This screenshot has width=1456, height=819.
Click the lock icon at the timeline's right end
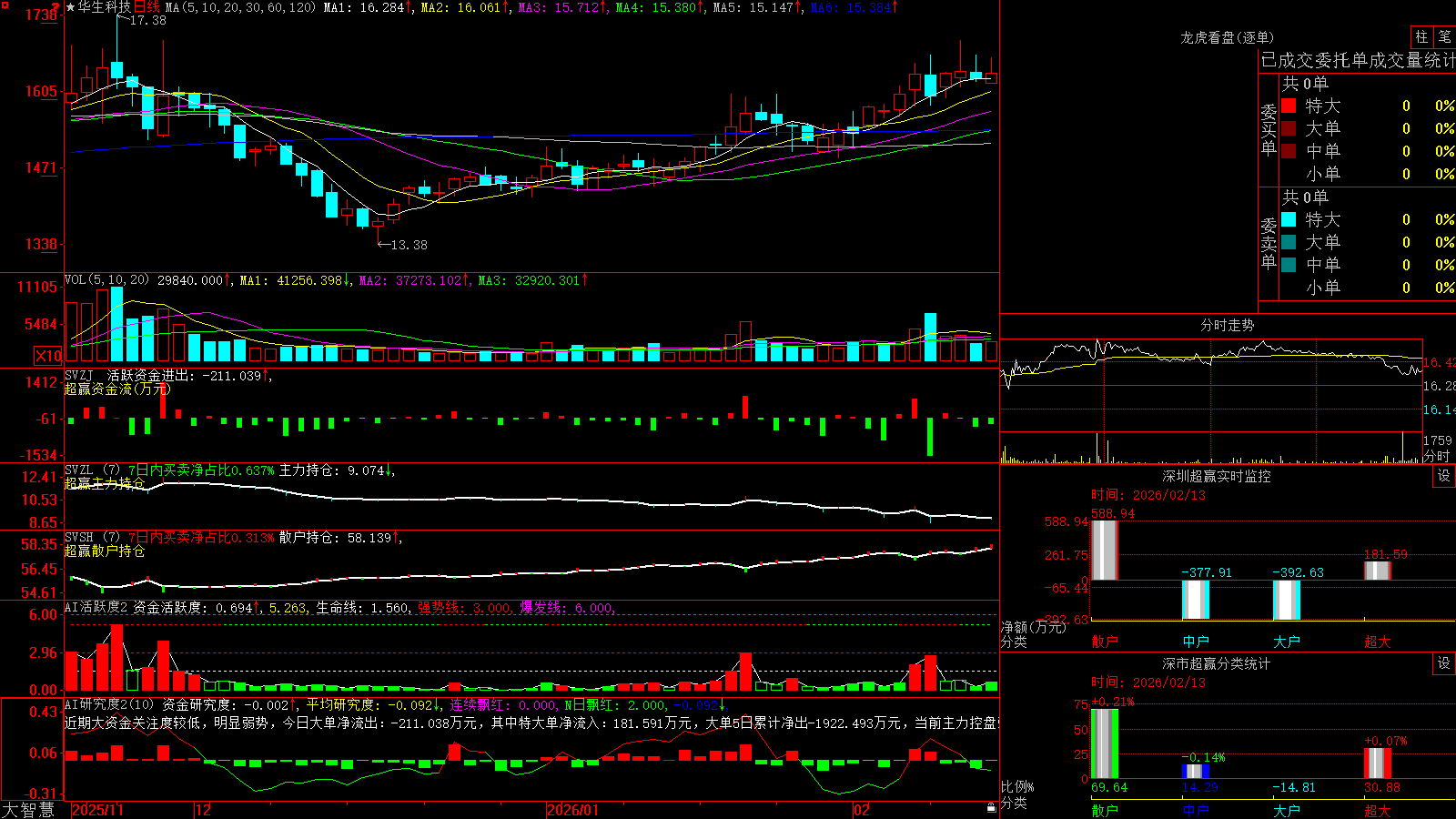992,808
